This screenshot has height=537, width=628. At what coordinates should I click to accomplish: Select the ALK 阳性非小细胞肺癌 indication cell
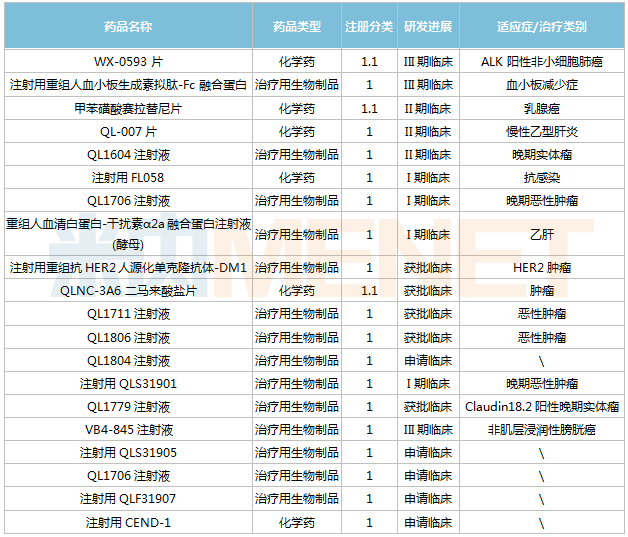point(541,62)
